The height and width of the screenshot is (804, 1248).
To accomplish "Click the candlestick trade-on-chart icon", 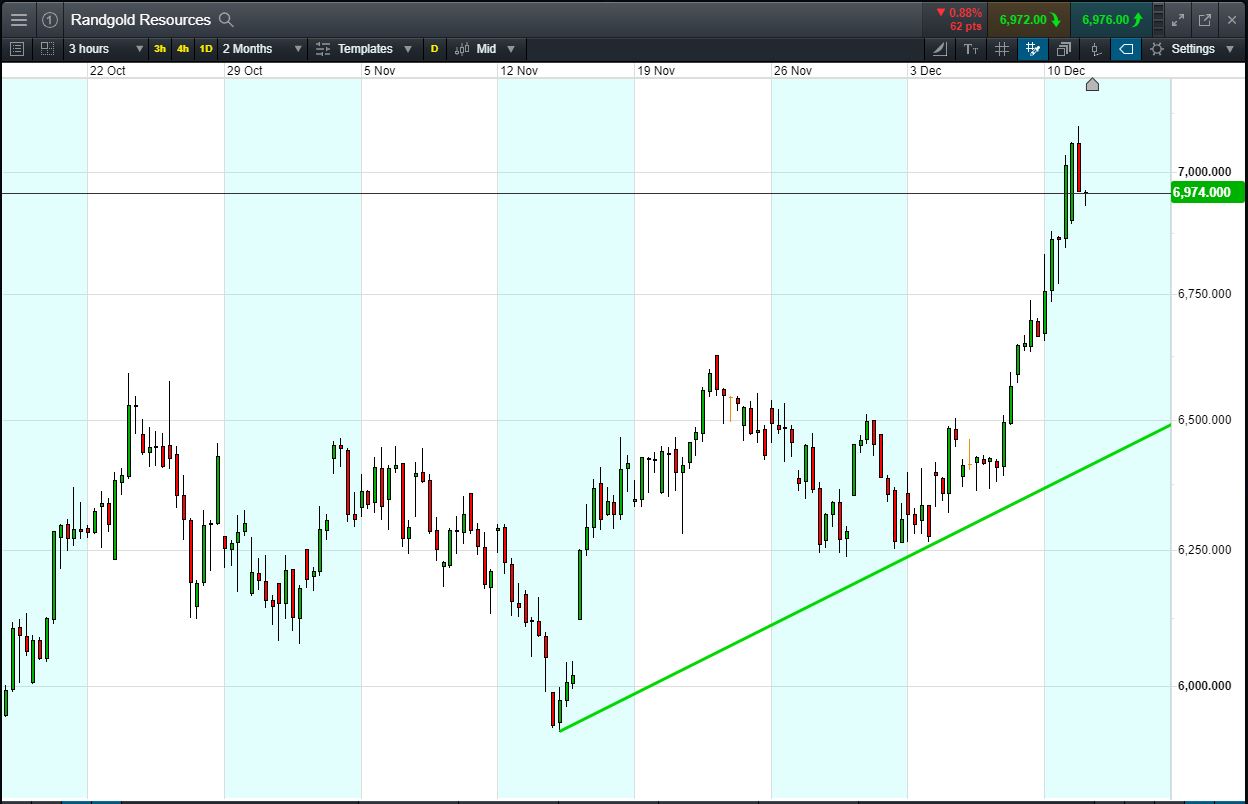I will click(1095, 48).
